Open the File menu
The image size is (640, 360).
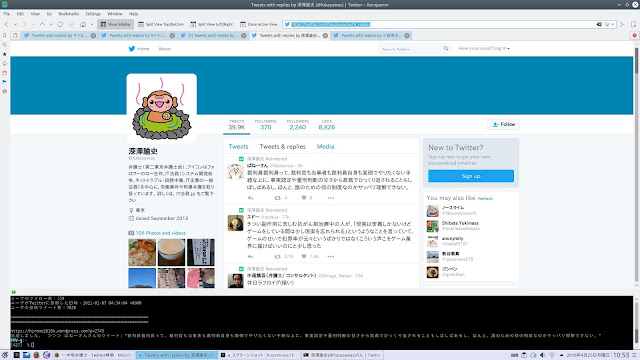click(7, 14)
